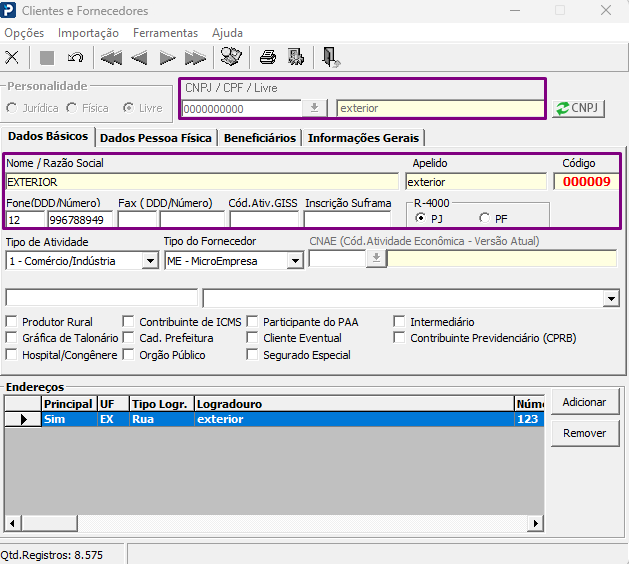629x564 pixels.
Task: Check the Intermediário checkbox
Action: 399,321
